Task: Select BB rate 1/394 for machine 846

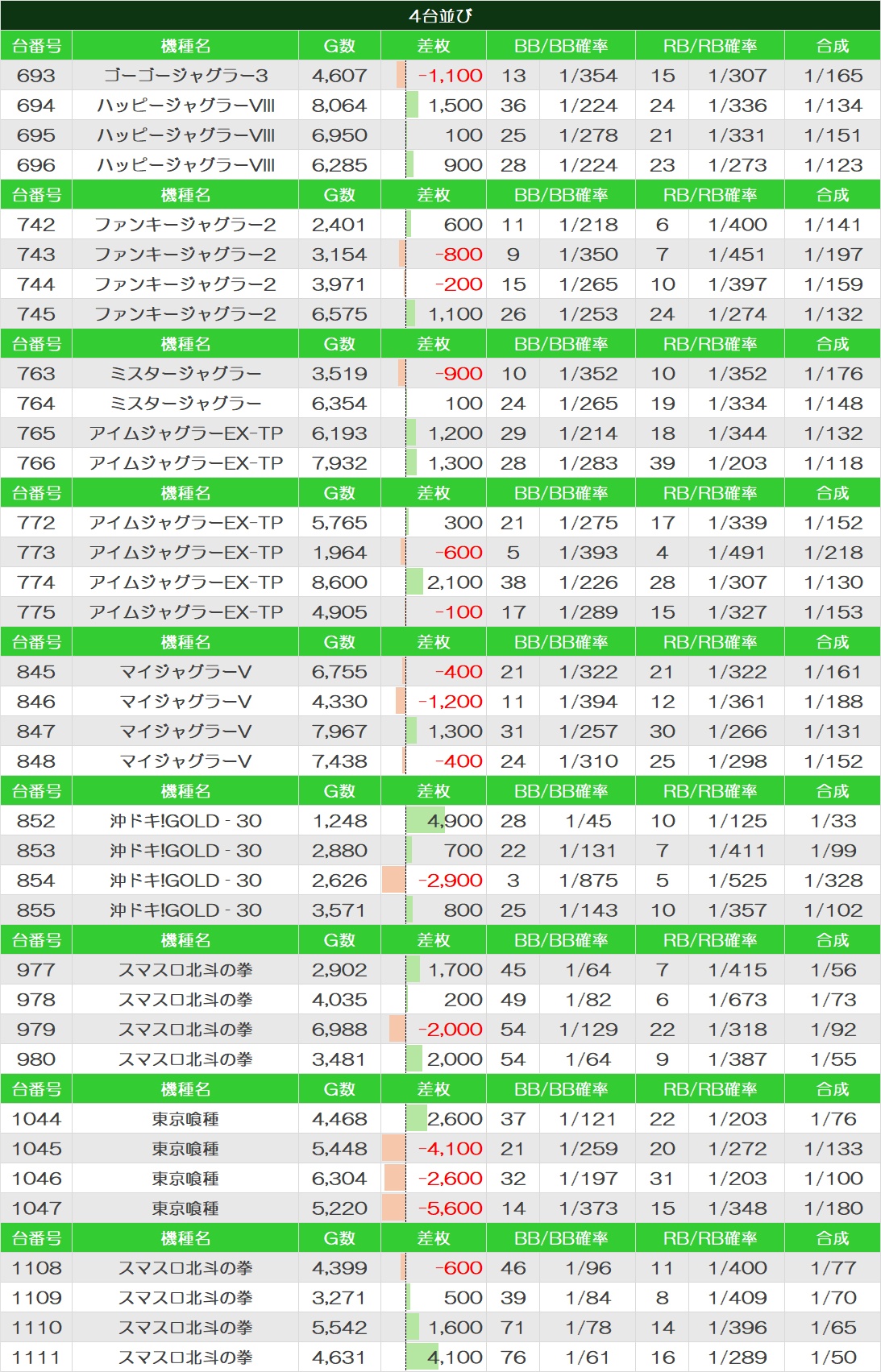Action: [588, 702]
